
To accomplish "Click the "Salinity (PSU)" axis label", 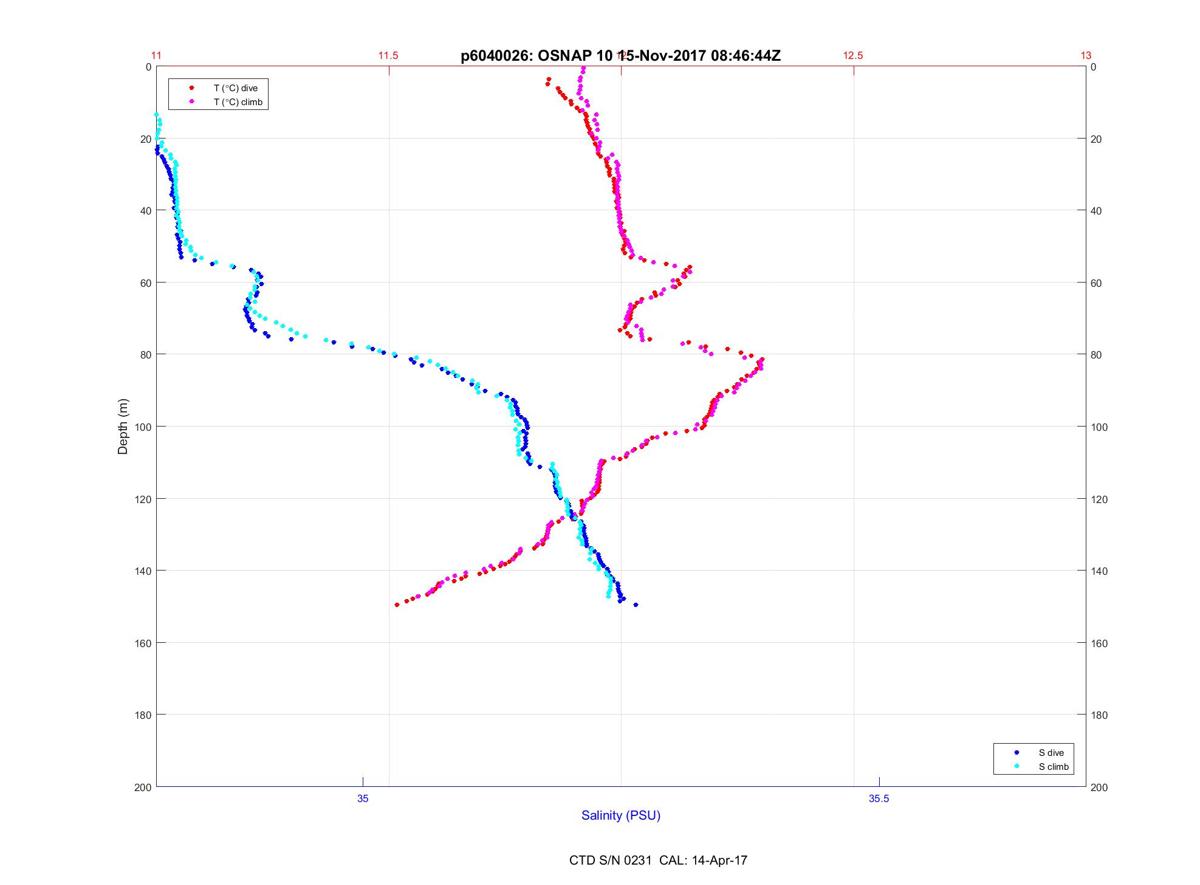I will [621, 816].
